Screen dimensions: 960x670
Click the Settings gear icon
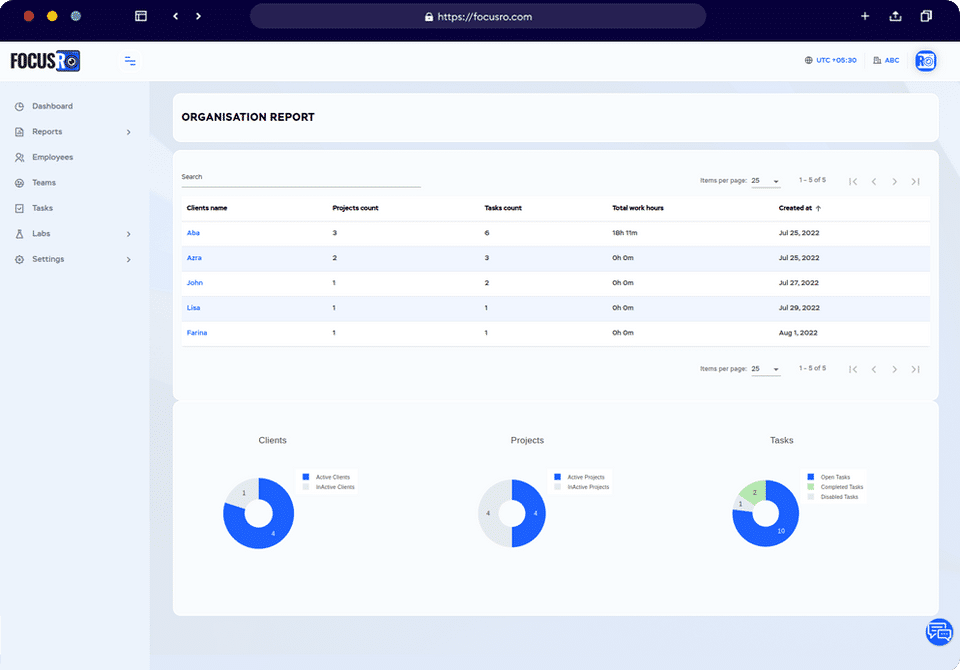(x=20, y=259)
